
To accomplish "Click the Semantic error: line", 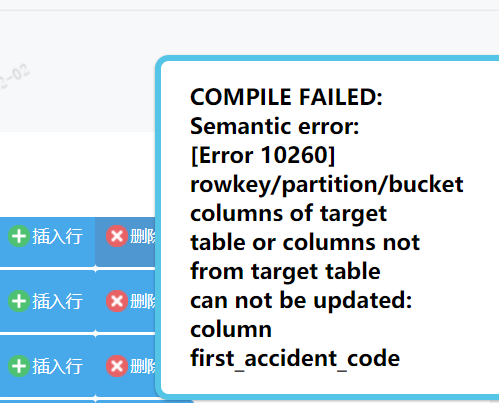I will 275,126.
